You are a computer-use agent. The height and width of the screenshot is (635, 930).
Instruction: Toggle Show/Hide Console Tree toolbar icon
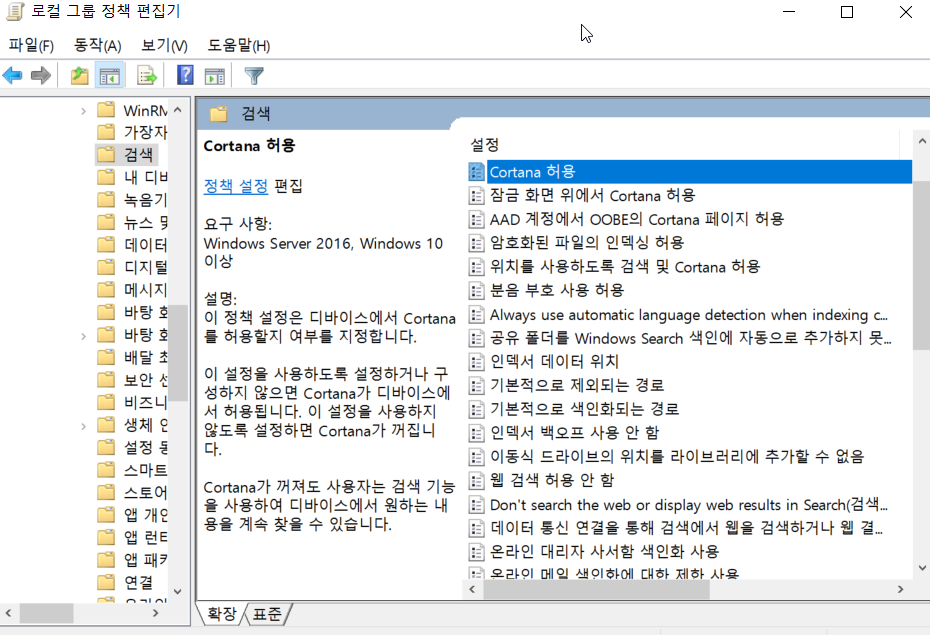pyautogui.click(x=110, y=75)
